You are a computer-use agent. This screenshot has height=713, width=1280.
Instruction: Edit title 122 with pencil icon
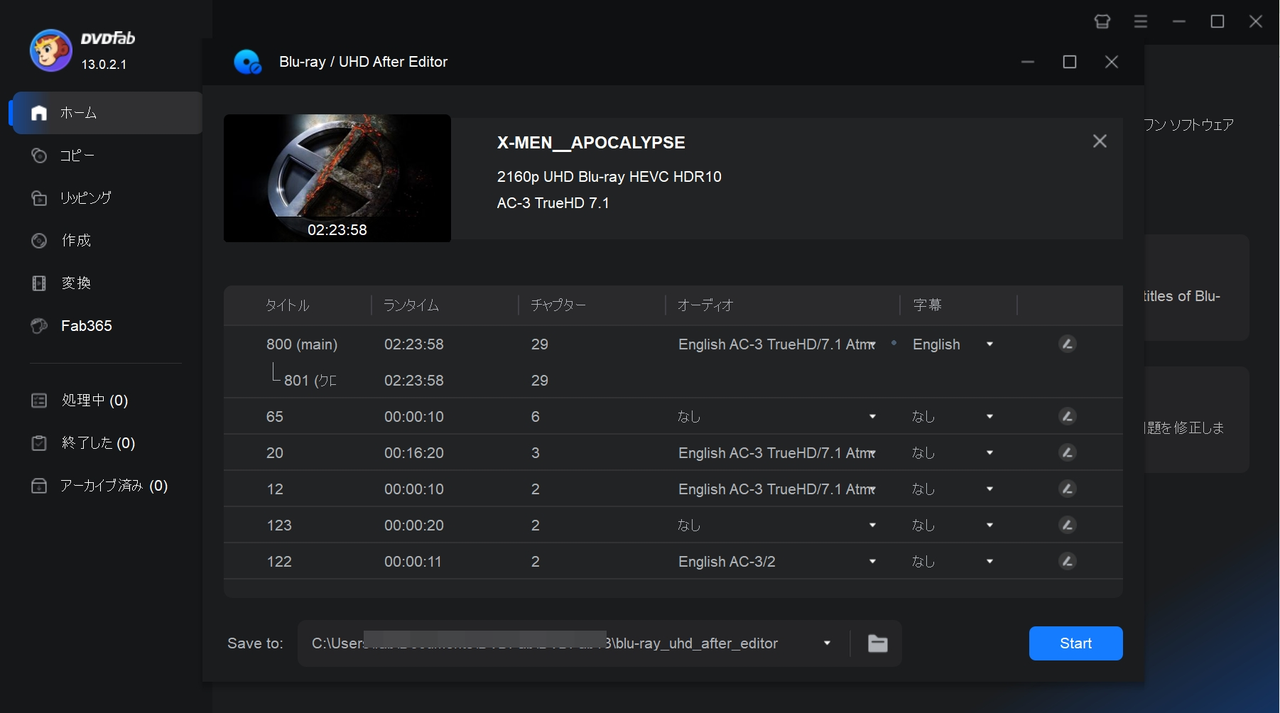tap(1067, 562)
